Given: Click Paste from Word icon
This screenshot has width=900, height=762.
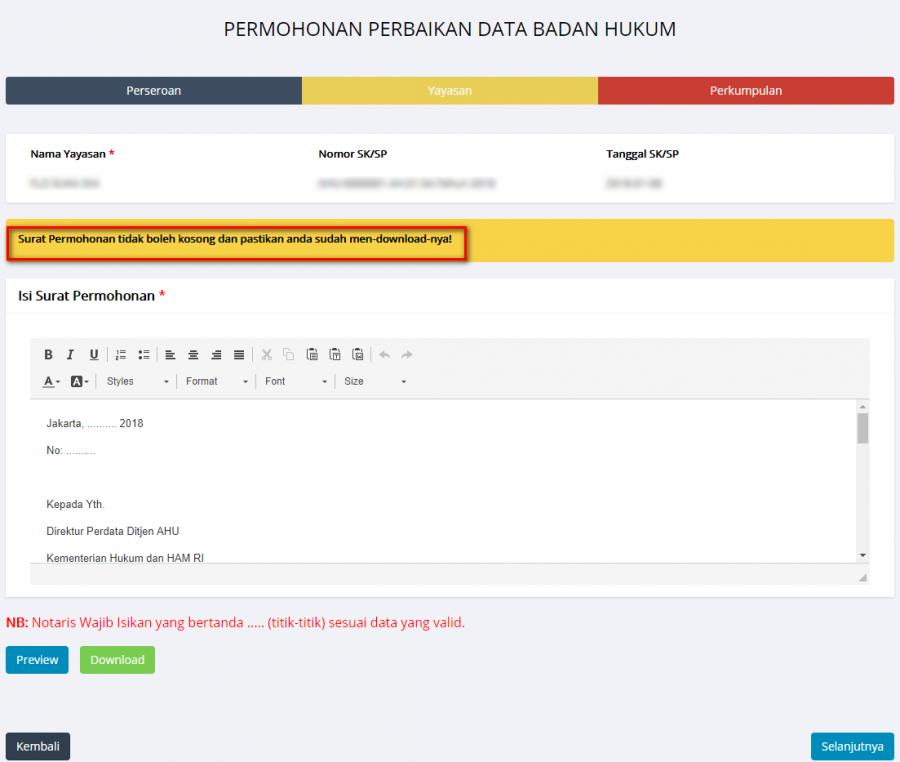Looking at the screenshot, I should point(358,355).
